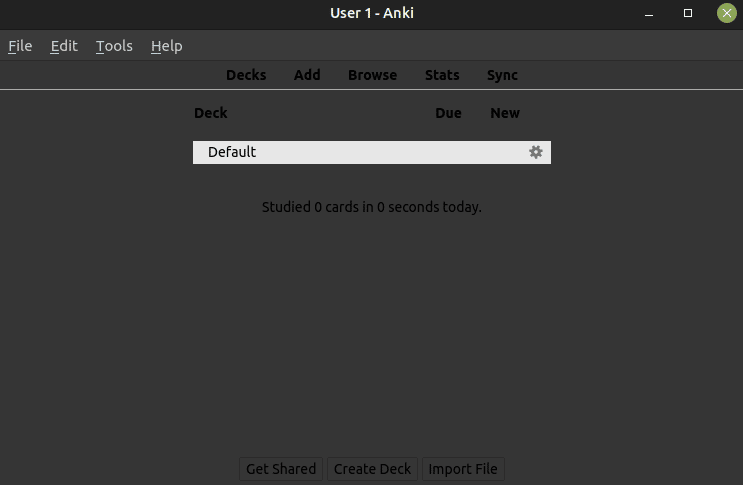Select the Default deck
743x485 pixels.
232,152
